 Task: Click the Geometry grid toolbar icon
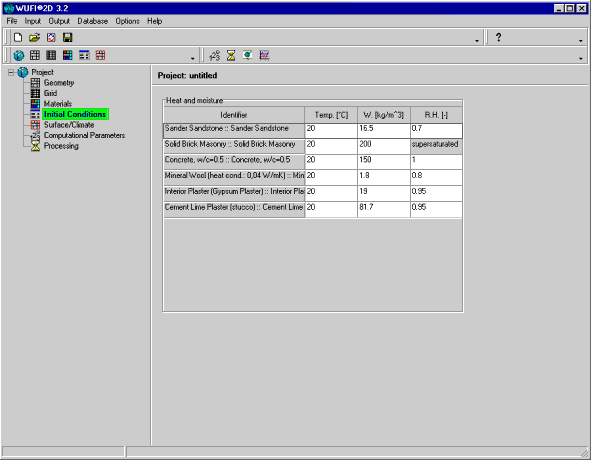coord(35,55)
